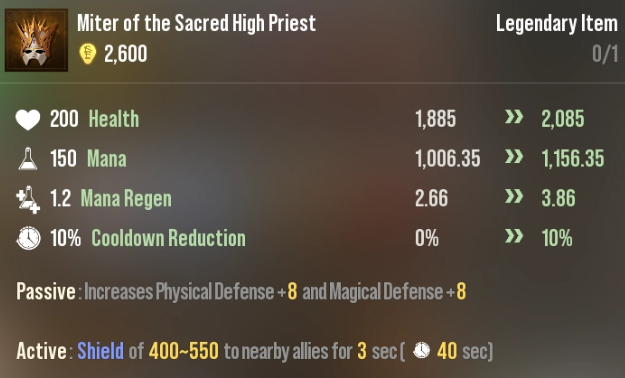625x378 pixels.
Task: Click the blue Shield keyword link
Action: tap(100, 351)
